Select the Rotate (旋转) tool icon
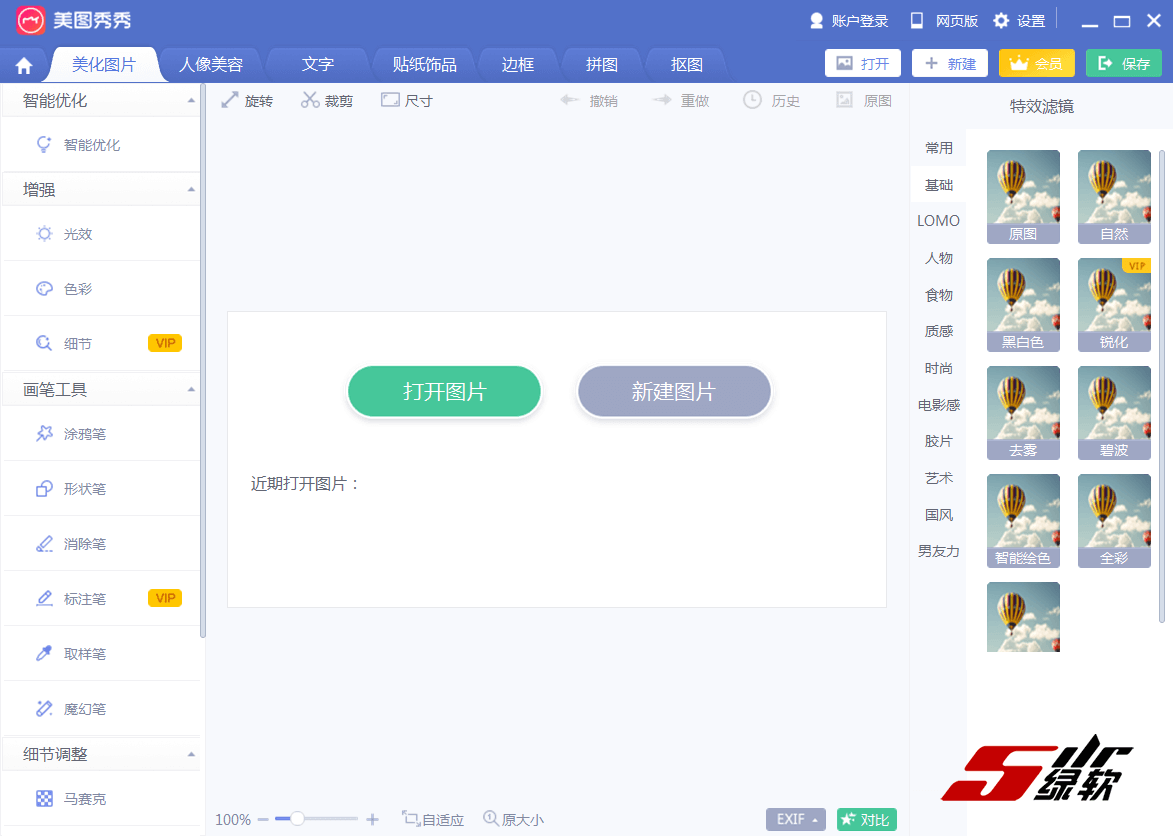The width and height of the screenshot is (1173, 836). click(x=230, y=100)
